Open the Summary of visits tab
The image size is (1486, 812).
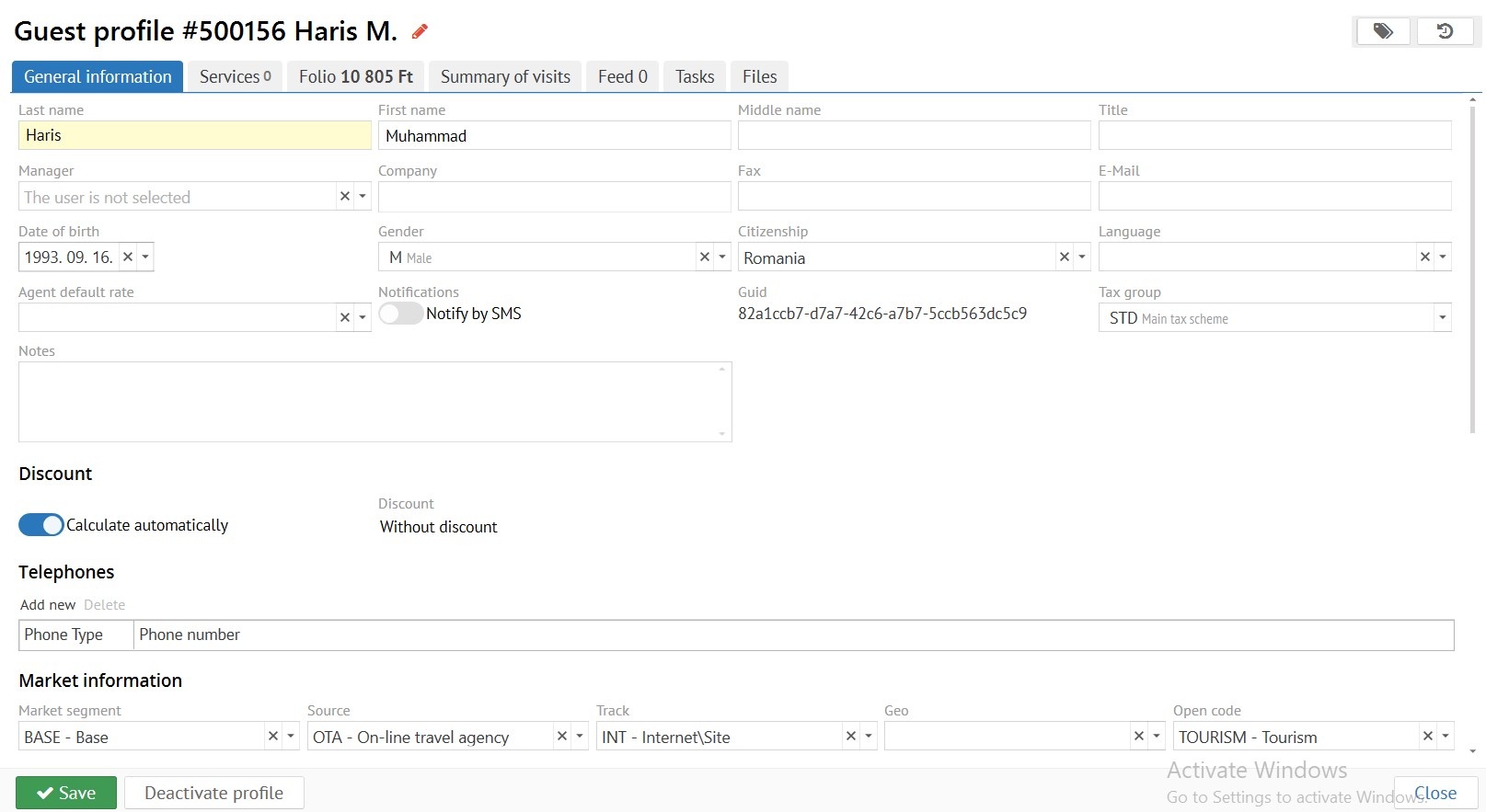tap(505, 76)
